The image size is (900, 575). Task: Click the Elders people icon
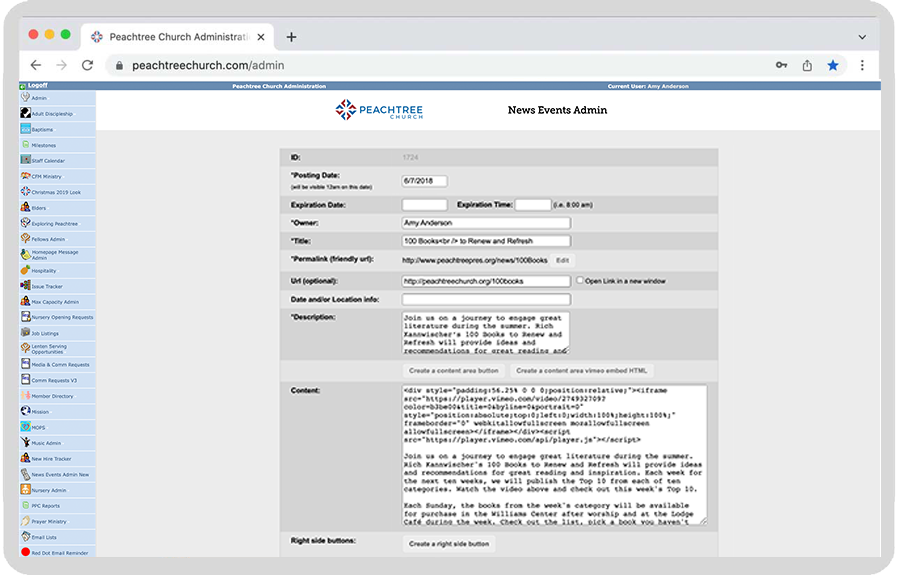click(25, 207)
